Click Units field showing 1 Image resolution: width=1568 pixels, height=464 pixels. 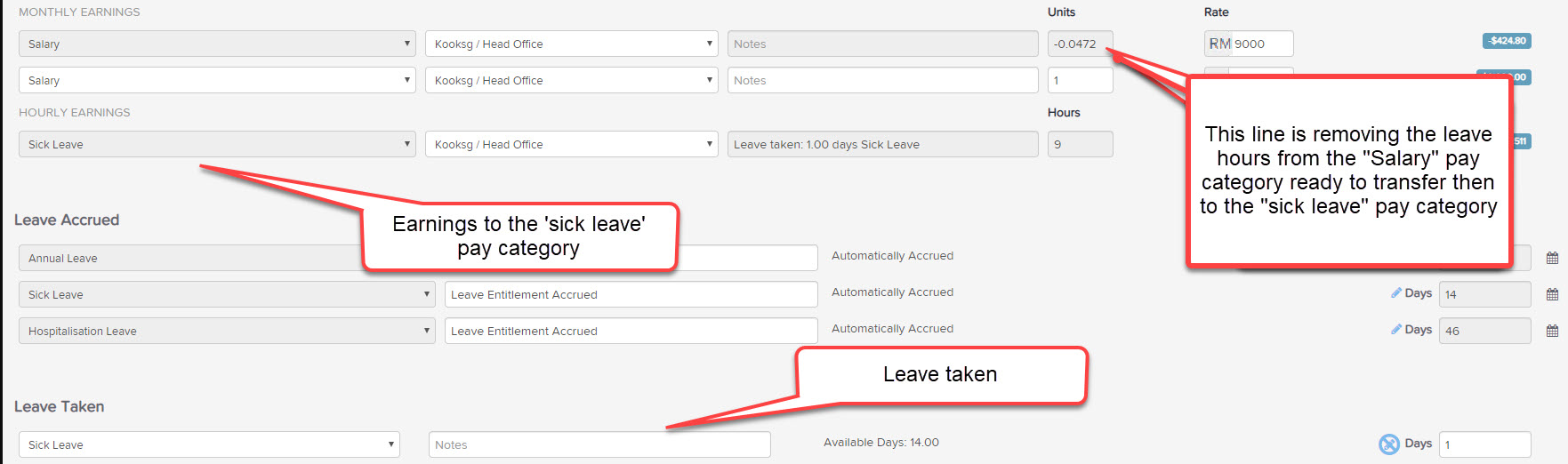coord(1080,80)
